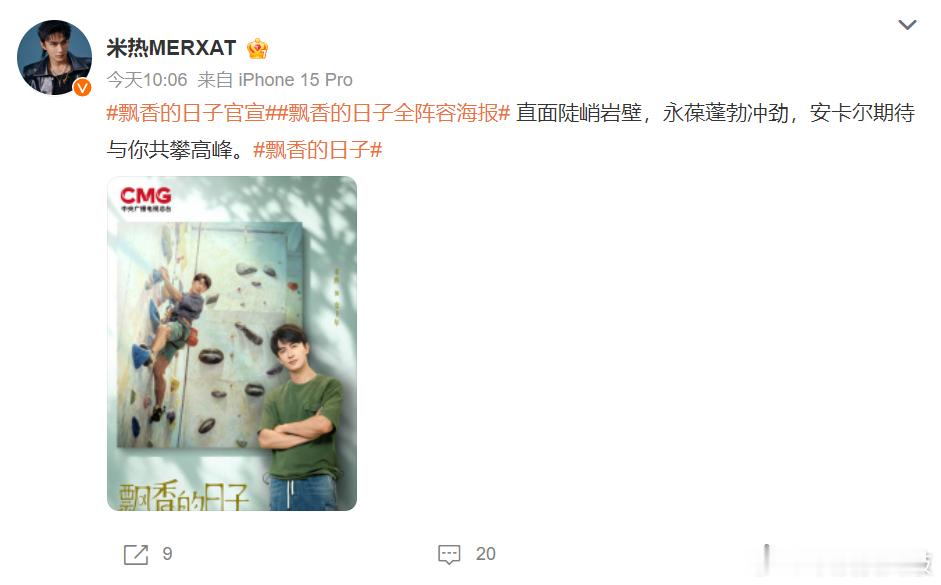The width and height of the screenshot is (941, 585).
Task: Open the 米热MERXAT username link
Action: coord(172,48)
